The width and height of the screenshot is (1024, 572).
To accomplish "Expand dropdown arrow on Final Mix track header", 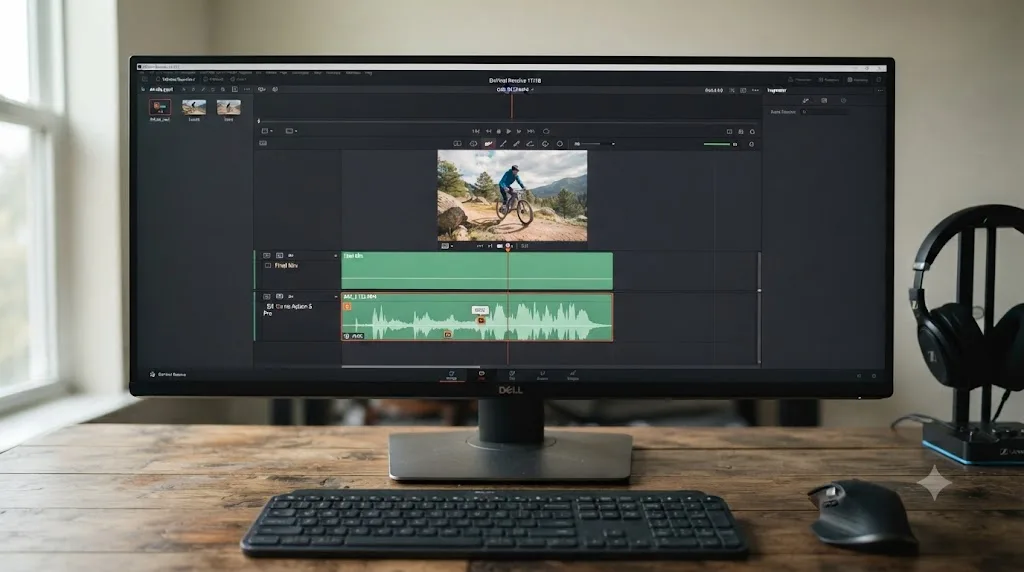I will pos(336,256).
